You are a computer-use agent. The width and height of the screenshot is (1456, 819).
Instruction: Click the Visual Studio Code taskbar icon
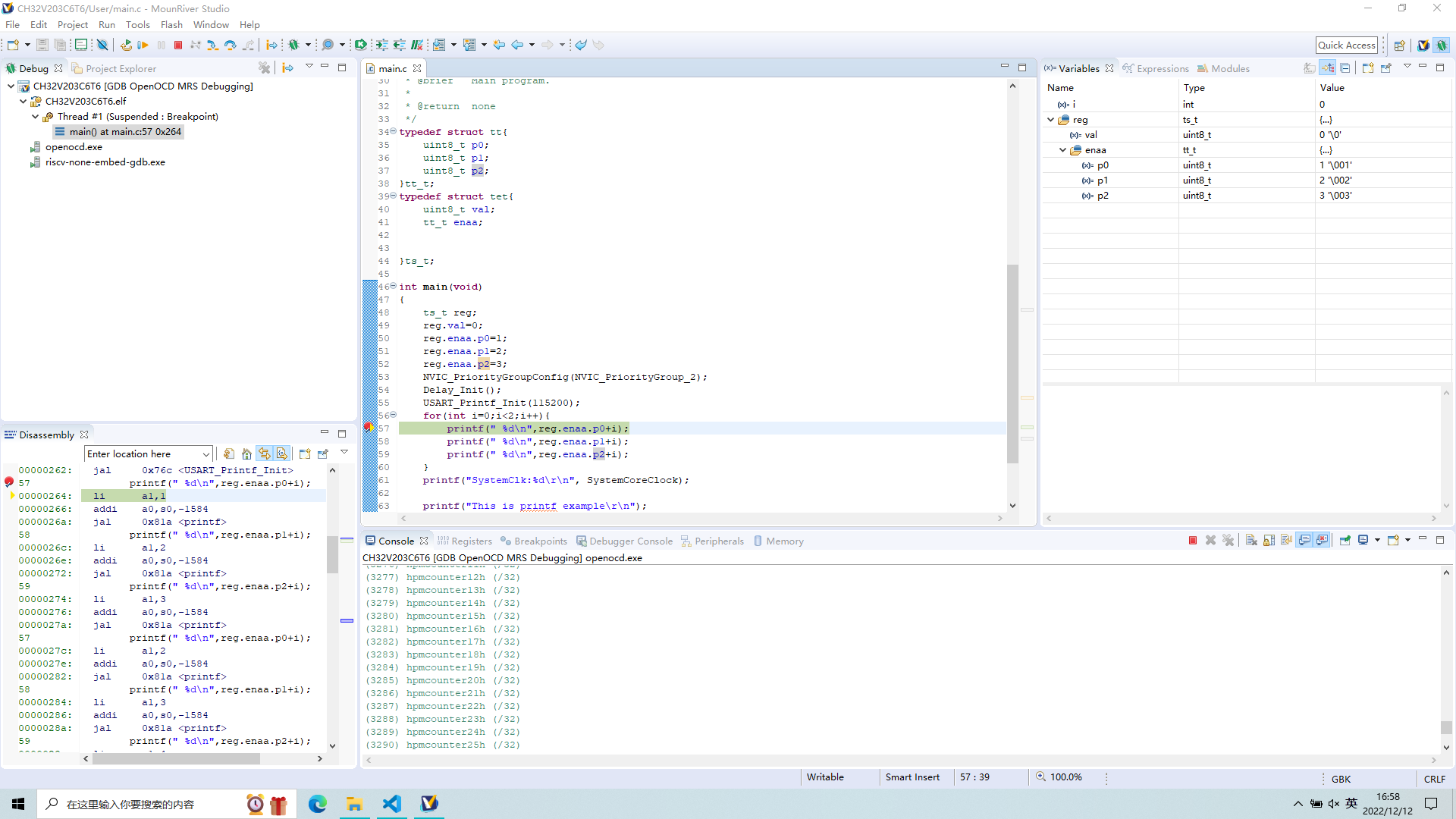click(x=392, y=804)
